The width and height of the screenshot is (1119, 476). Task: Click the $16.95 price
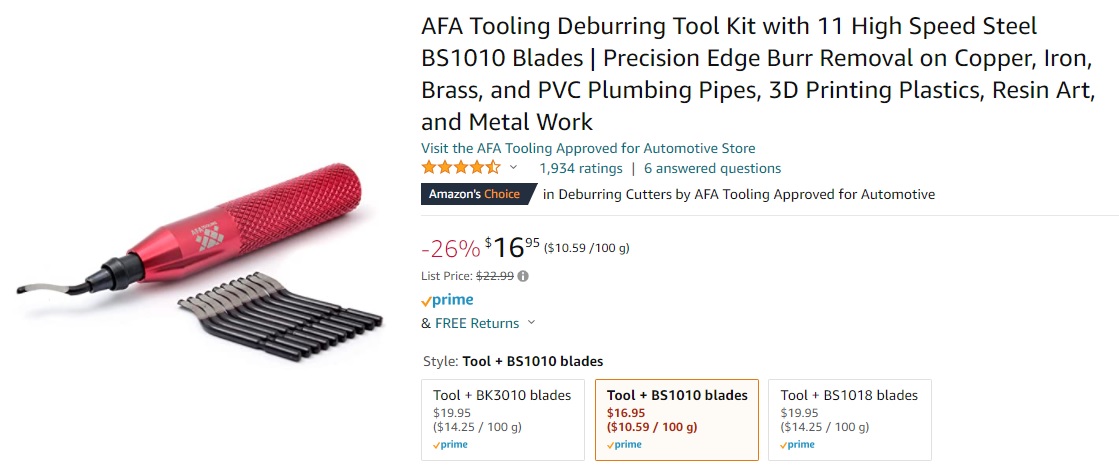[513, 248]
